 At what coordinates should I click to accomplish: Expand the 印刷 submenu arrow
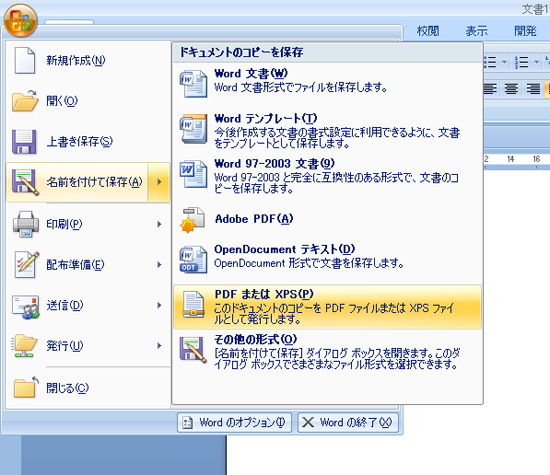click(159, 224)
